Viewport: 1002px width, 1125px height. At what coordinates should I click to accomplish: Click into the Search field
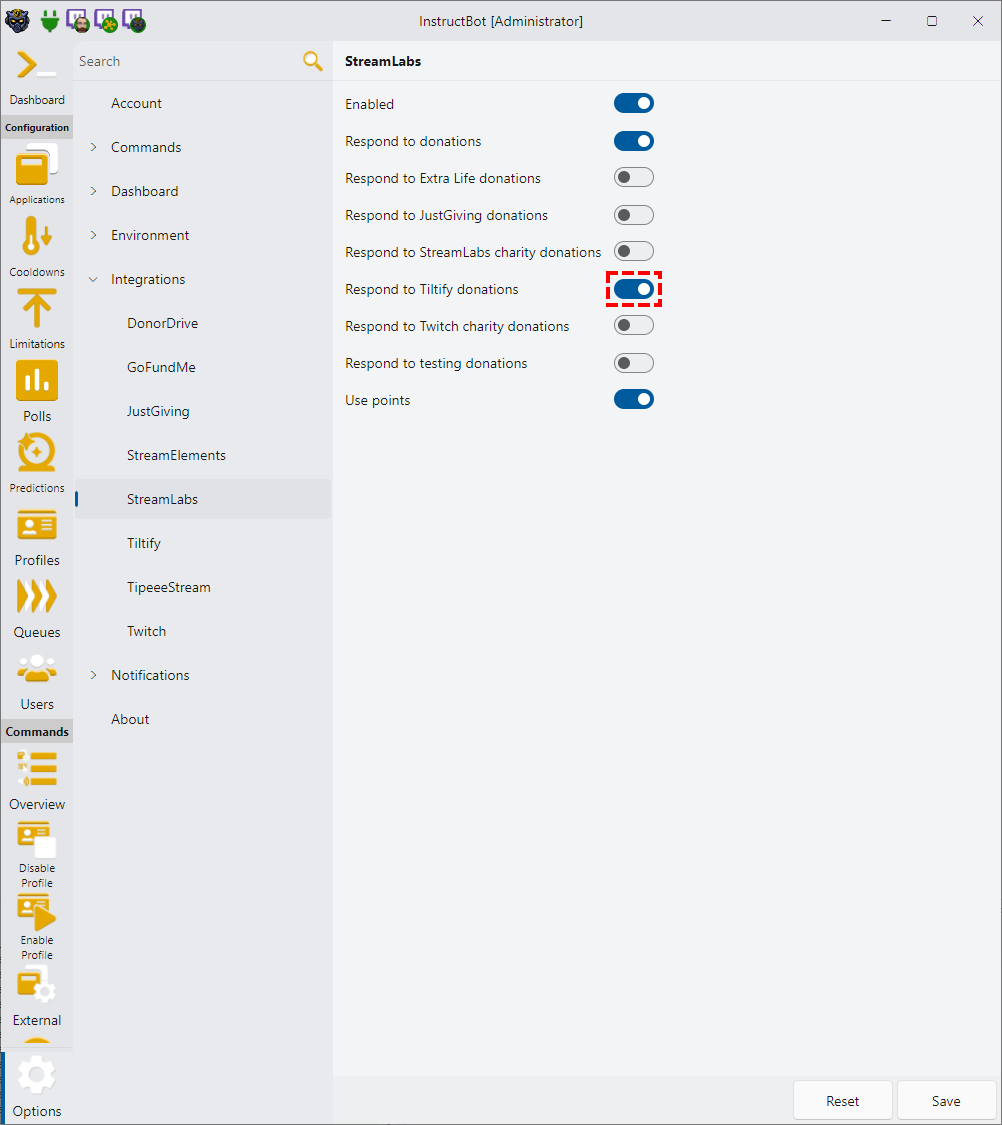186,61
